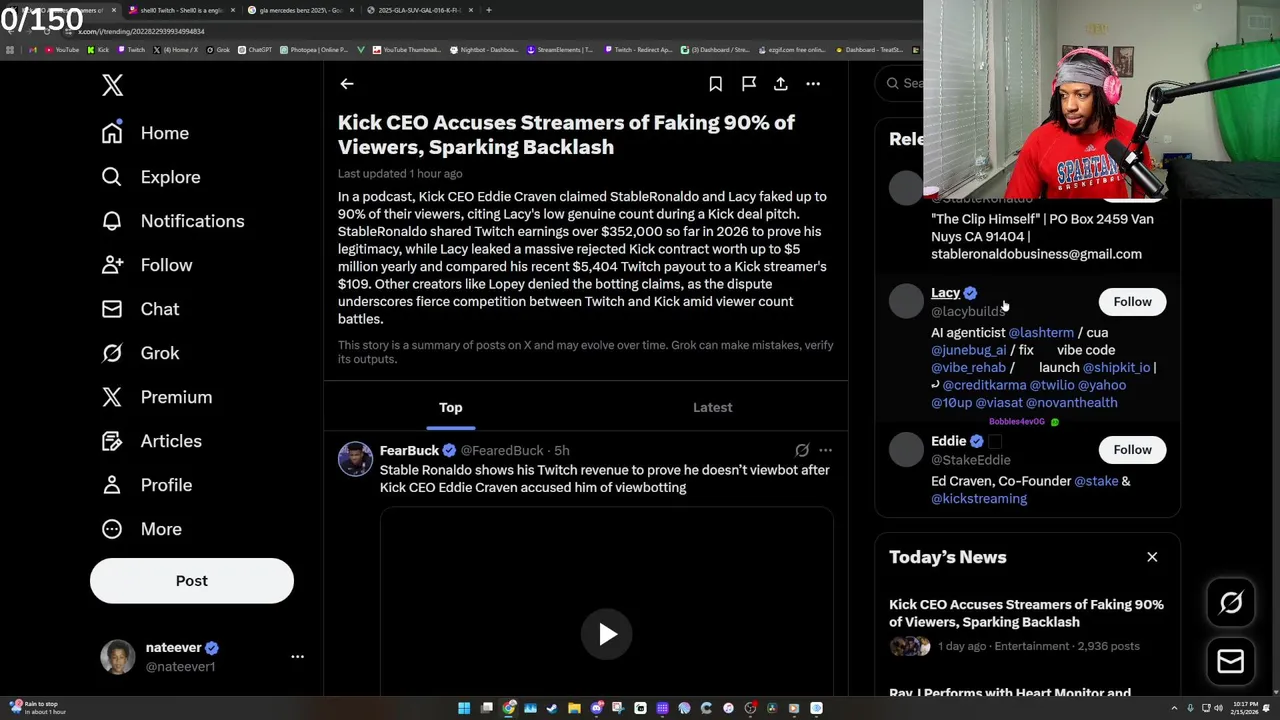
Task: Open Explore from the sidebar
Action: point(151,177)
